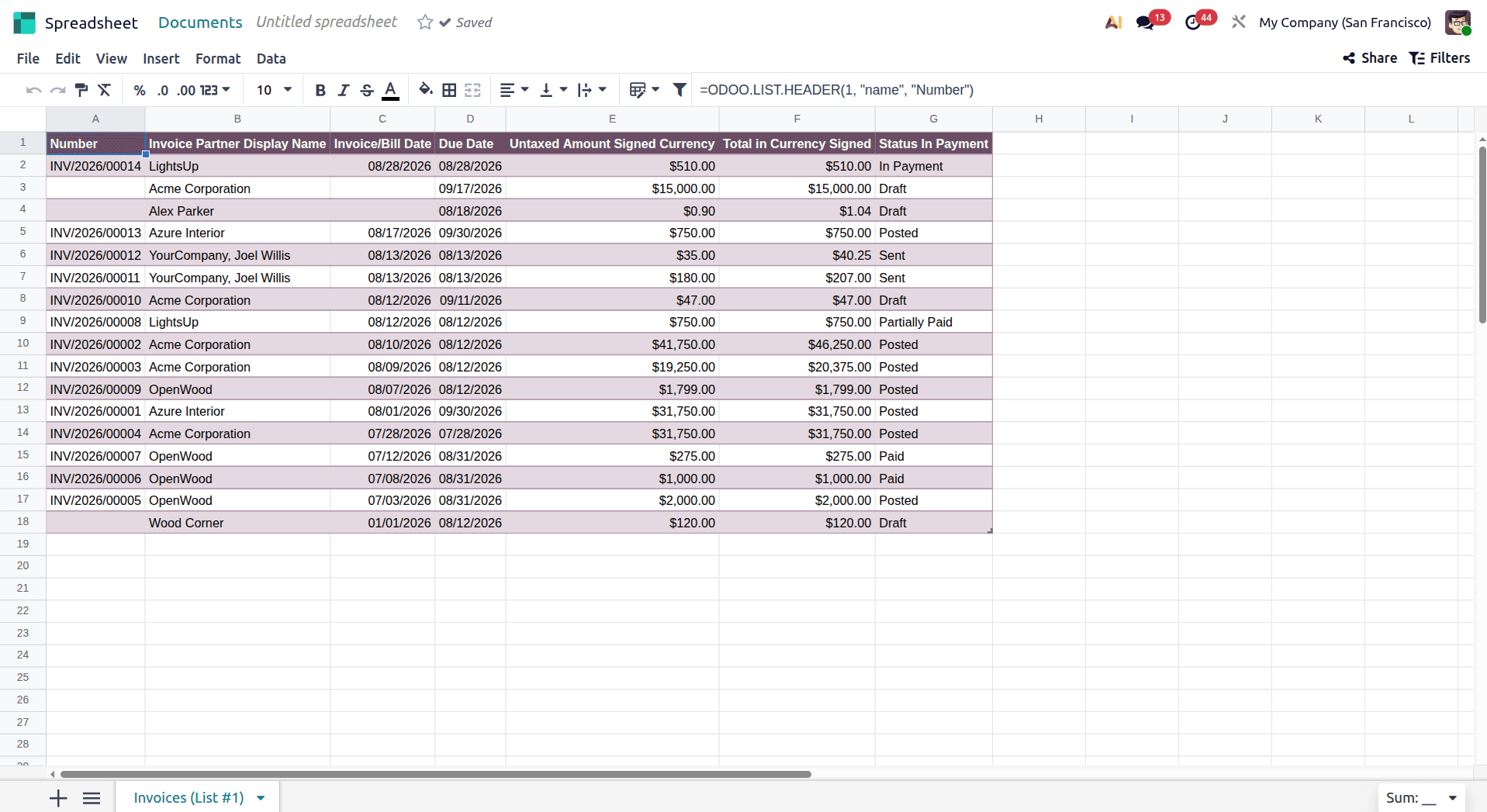Apply percent number format
This screenshot has width=1487, height=812.
pos(140,90)
